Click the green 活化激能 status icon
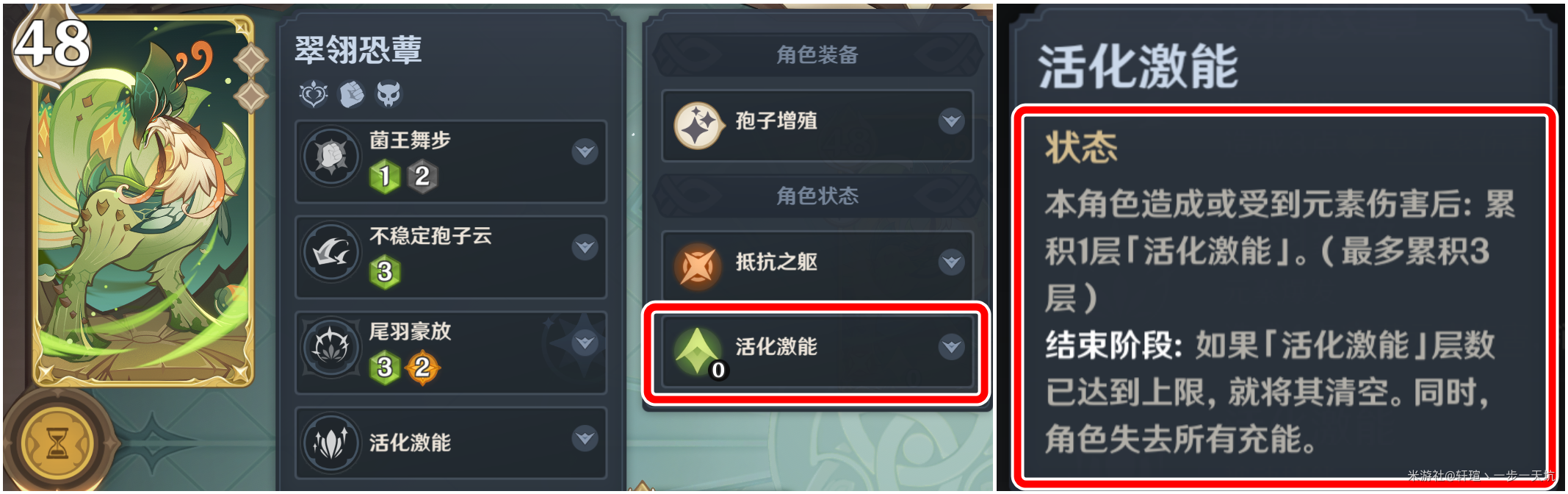Screen dimensions: 1568x494 [x=697, y=351]
